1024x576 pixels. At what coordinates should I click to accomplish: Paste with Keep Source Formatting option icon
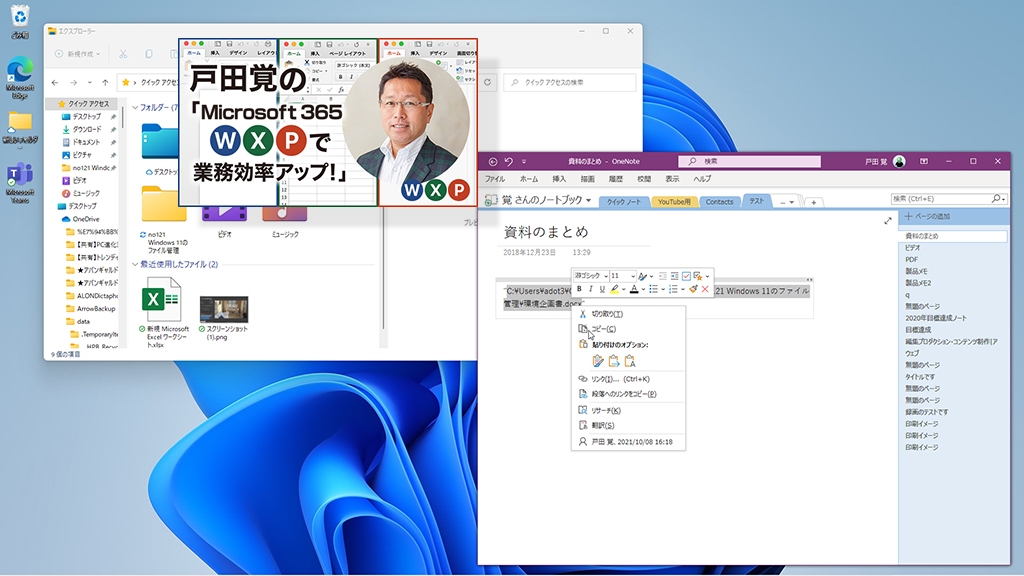[598, 361]
